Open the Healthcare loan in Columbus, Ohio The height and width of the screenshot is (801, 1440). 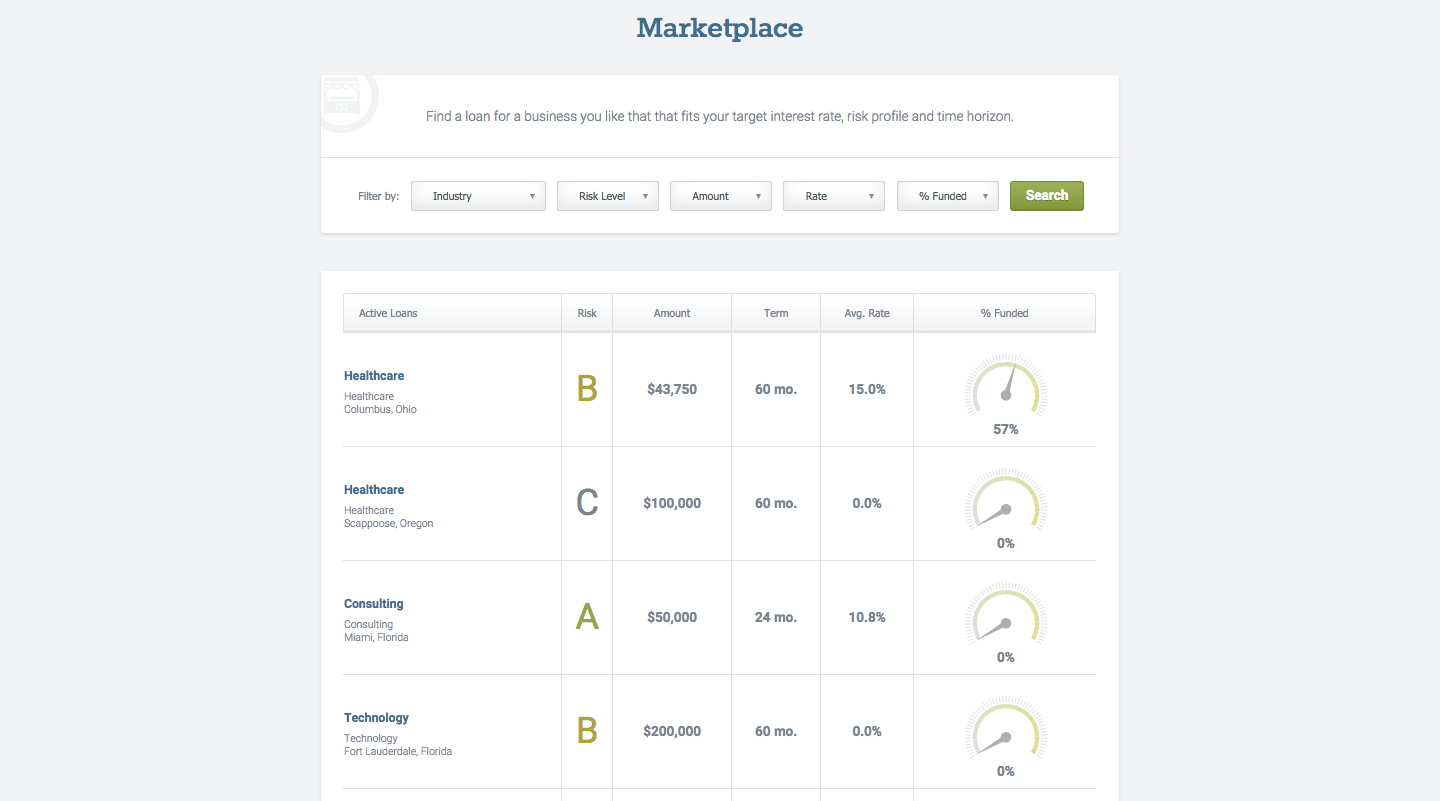click(374, 376)
